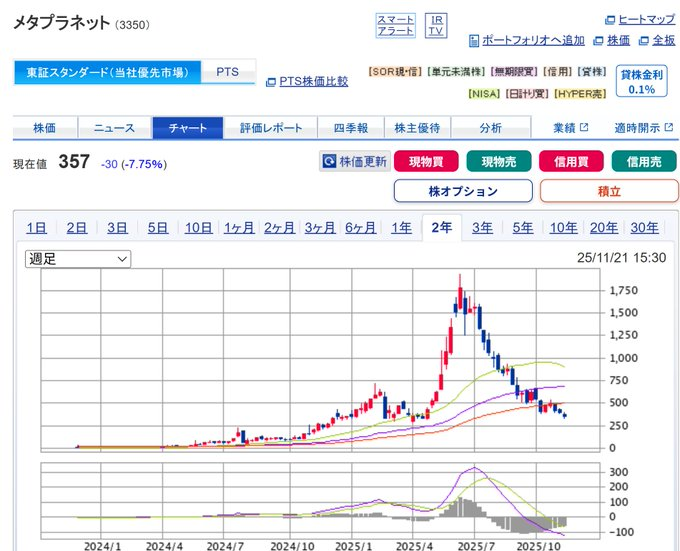Open the 業績 external link
The image size is (680, 551).
tap(570, 128)
